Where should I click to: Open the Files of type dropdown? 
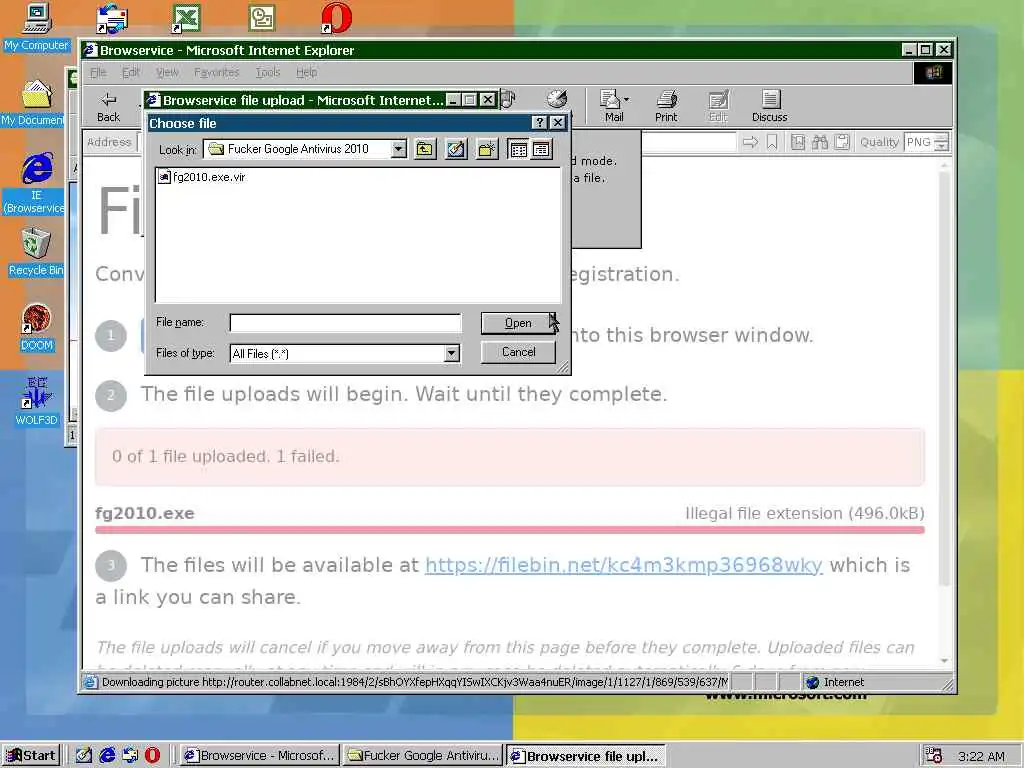(451, 353)
